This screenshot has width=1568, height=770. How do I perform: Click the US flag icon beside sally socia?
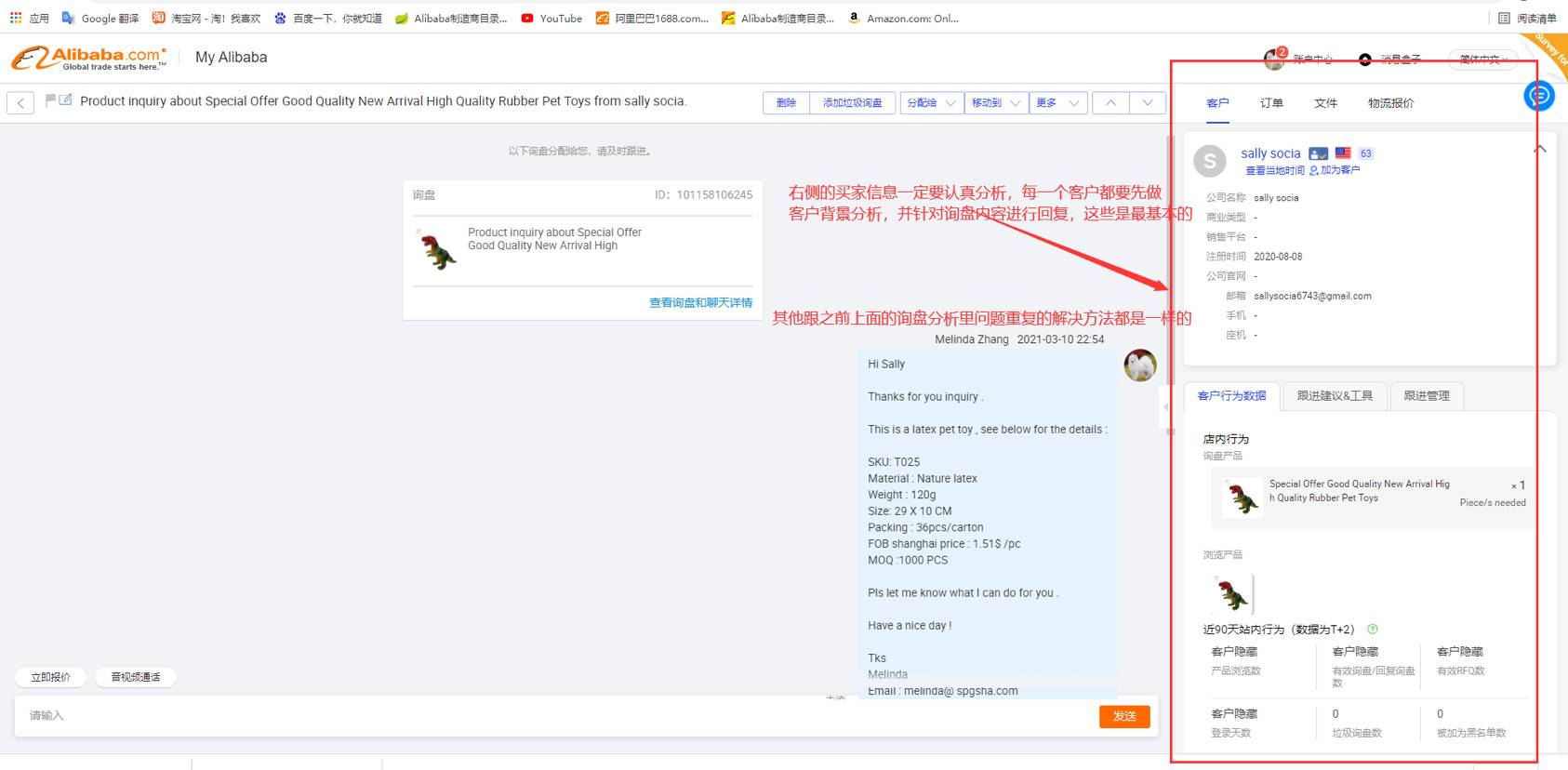[1343, 153]
